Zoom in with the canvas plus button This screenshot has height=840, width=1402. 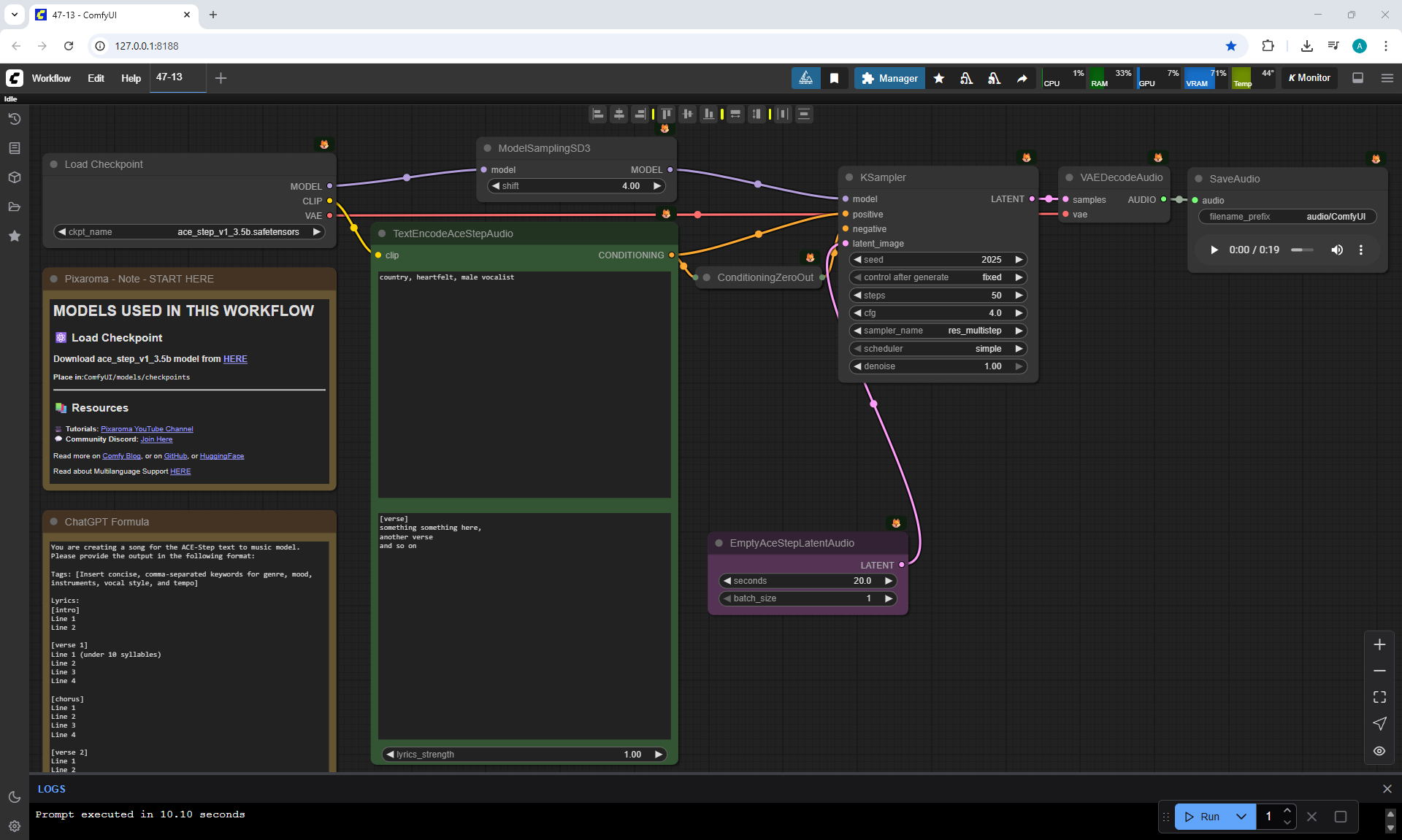pos(1379,644)
